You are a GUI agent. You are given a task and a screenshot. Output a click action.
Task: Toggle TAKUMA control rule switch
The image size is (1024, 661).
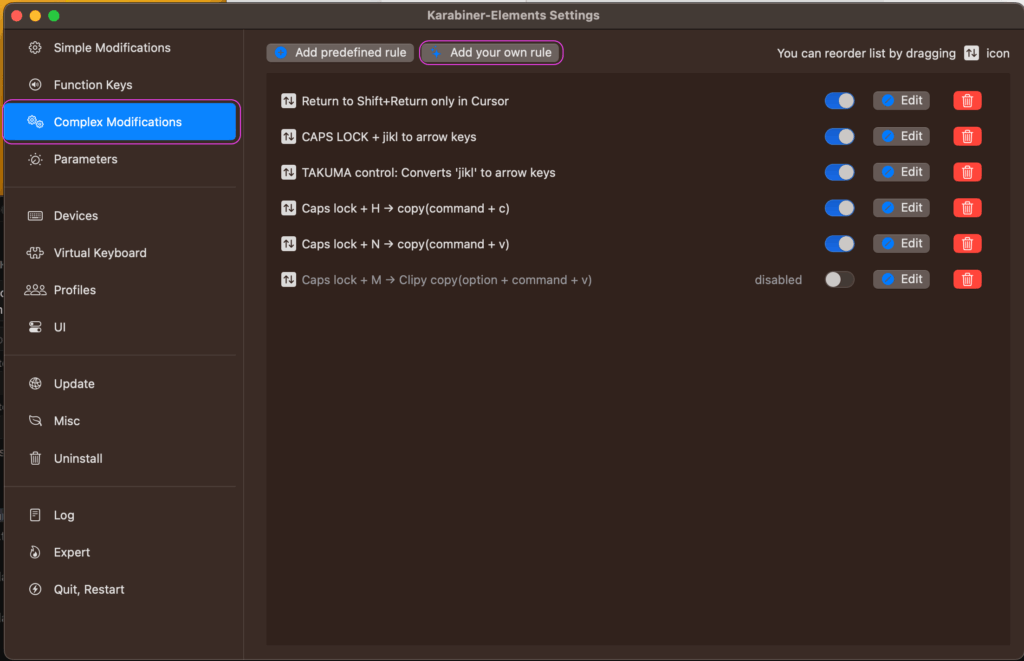point(839,172)
